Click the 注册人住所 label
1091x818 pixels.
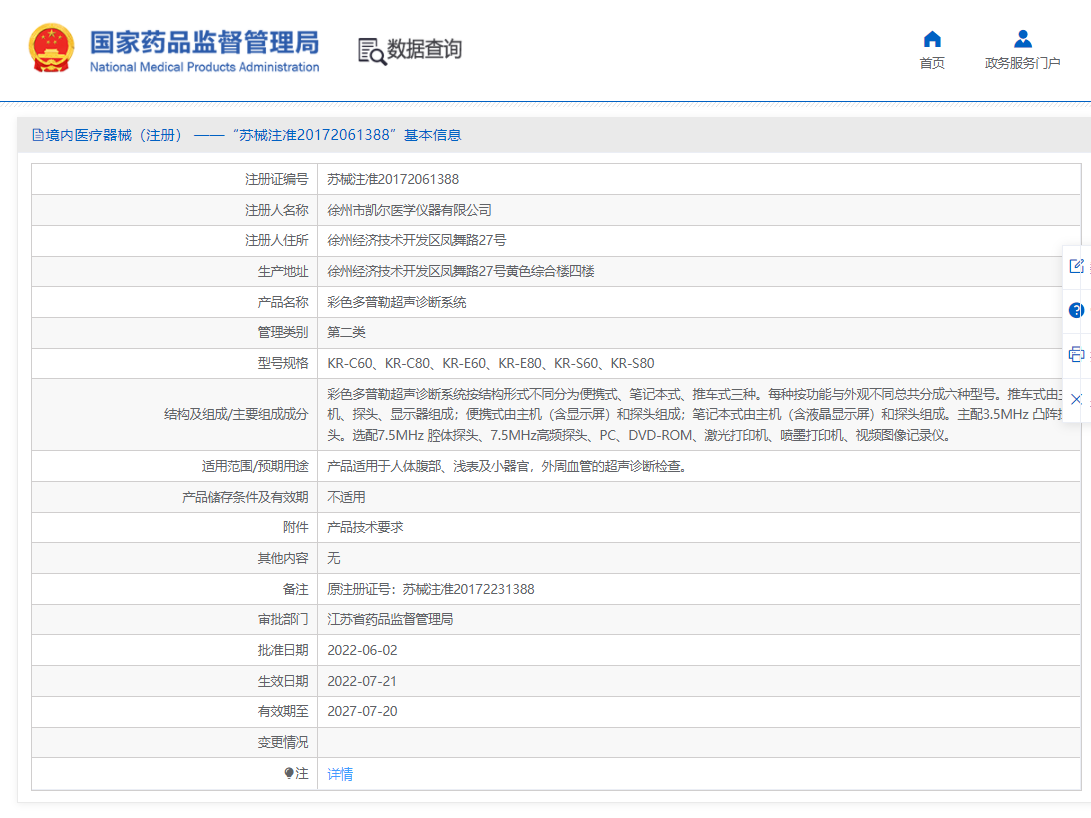coord(276,241)
